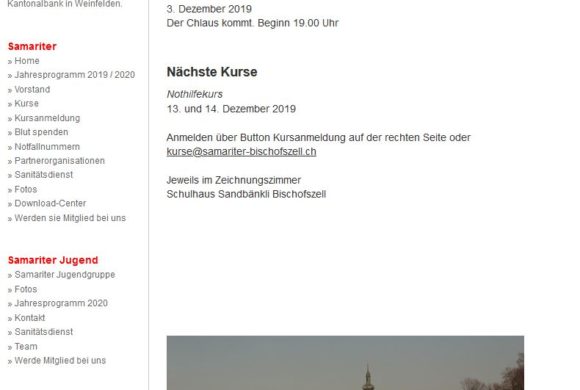Click the Nächste Kurse heading
The height and width of the screenshot is (390, 580).
click(212, 72)
